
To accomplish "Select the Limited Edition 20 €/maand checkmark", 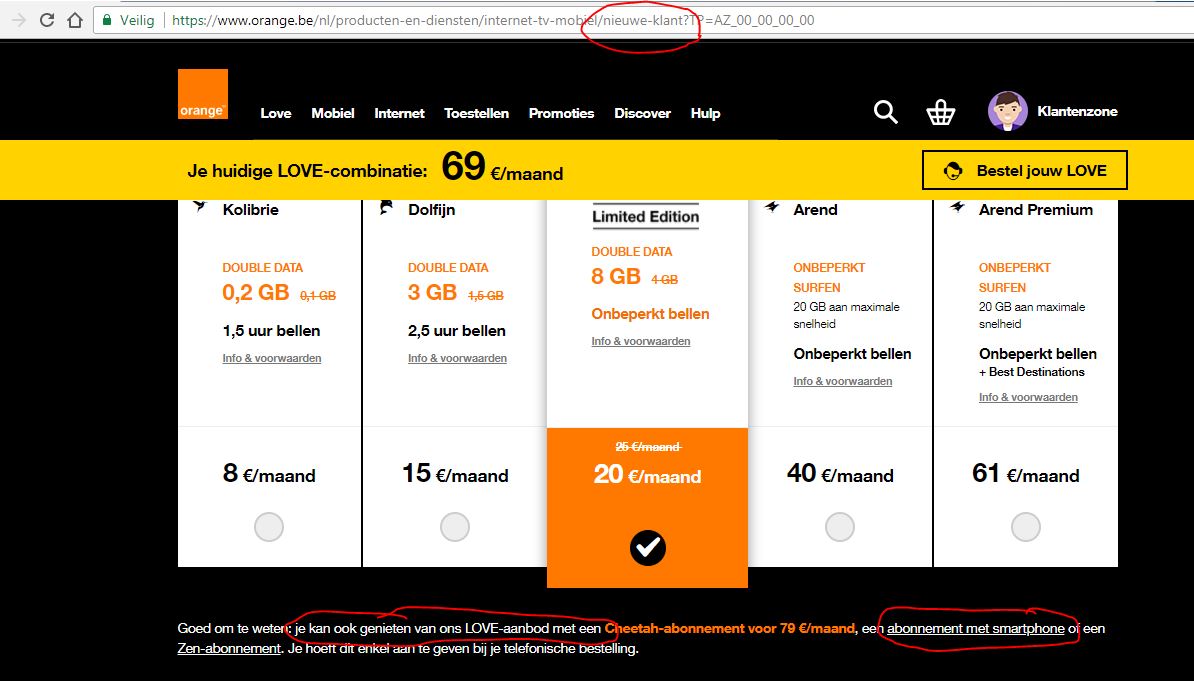I will click(648, 548).
